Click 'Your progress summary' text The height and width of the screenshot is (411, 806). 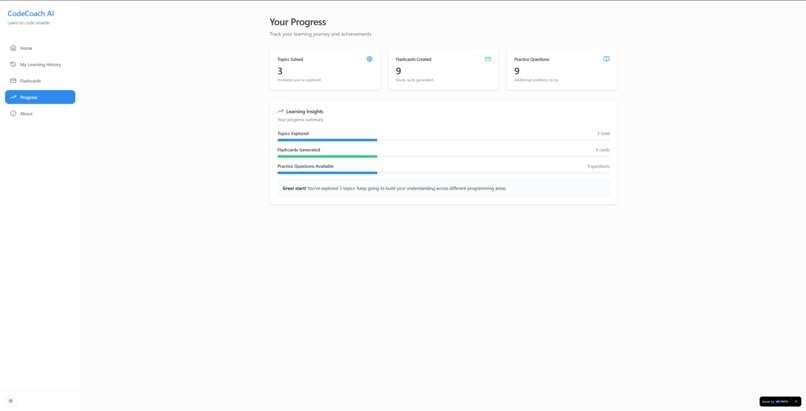(x=300, y=120)
